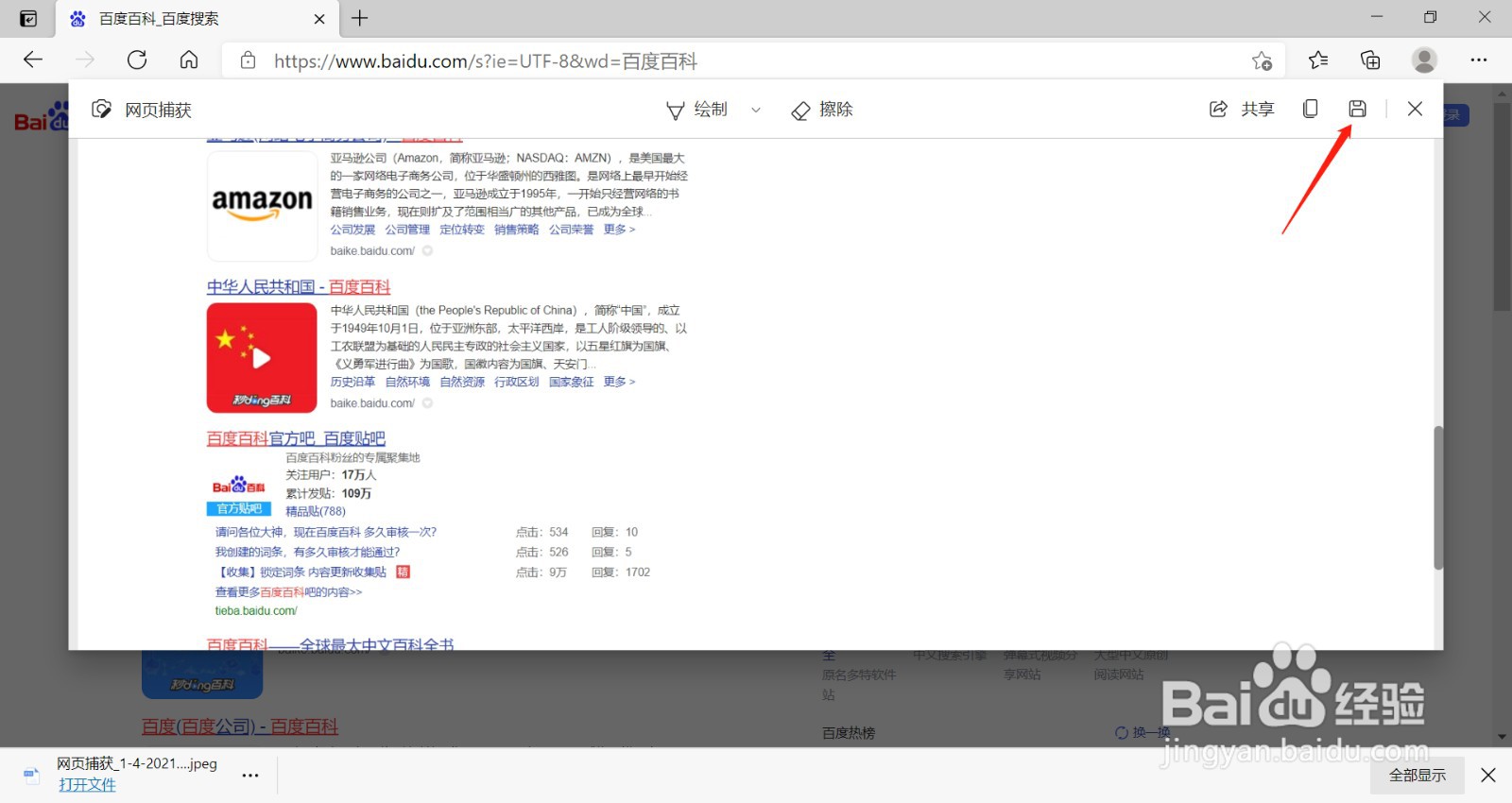Open 自然资源 sublink

point(462,382)
